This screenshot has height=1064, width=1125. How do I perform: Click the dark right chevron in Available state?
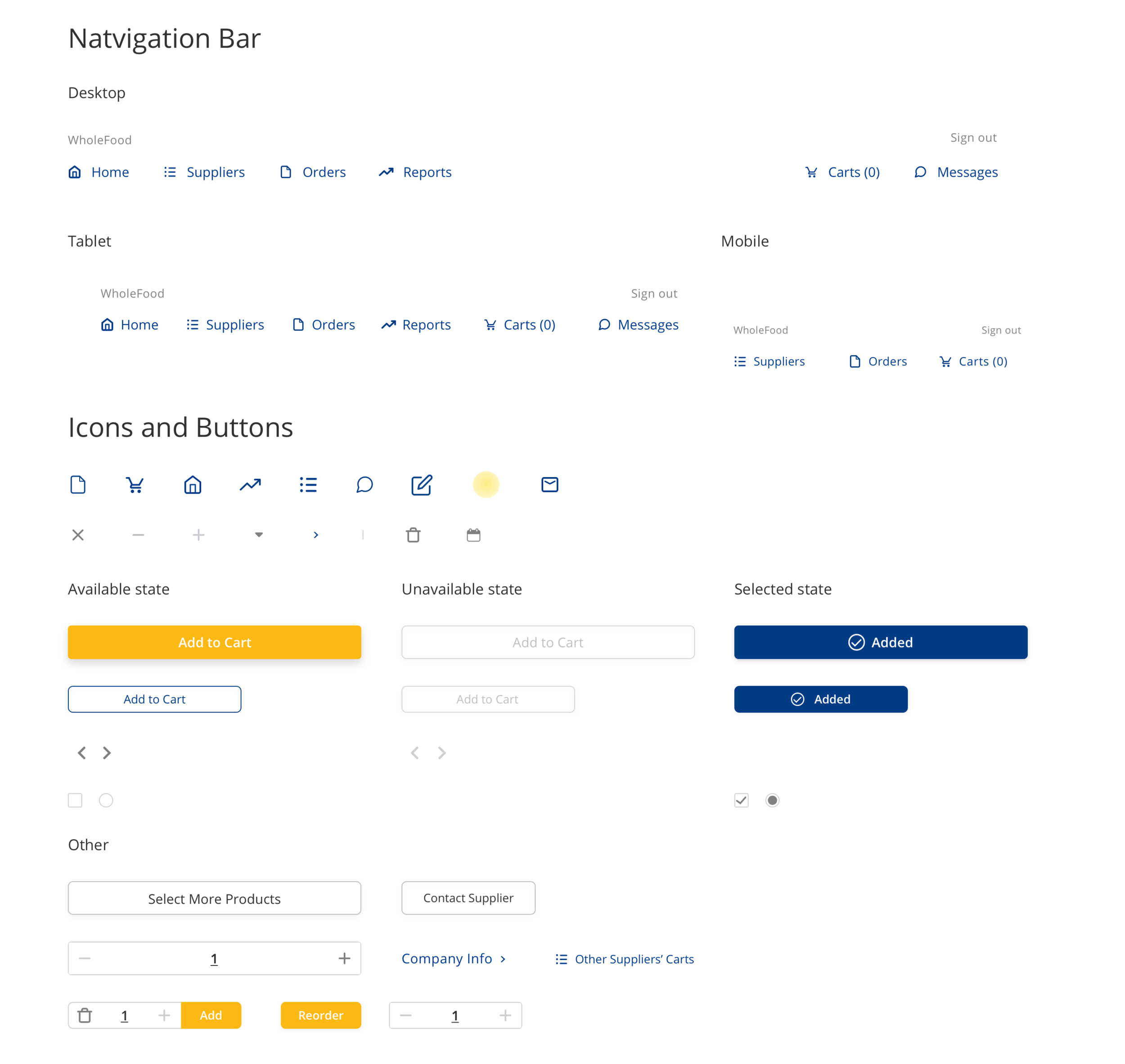pyautogui.click(x=107, y=753)
